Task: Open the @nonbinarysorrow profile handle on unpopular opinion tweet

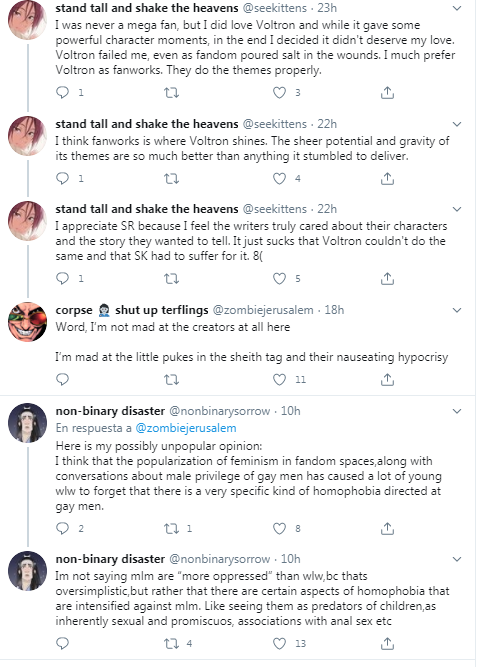Action: click(x=219, y=411)
